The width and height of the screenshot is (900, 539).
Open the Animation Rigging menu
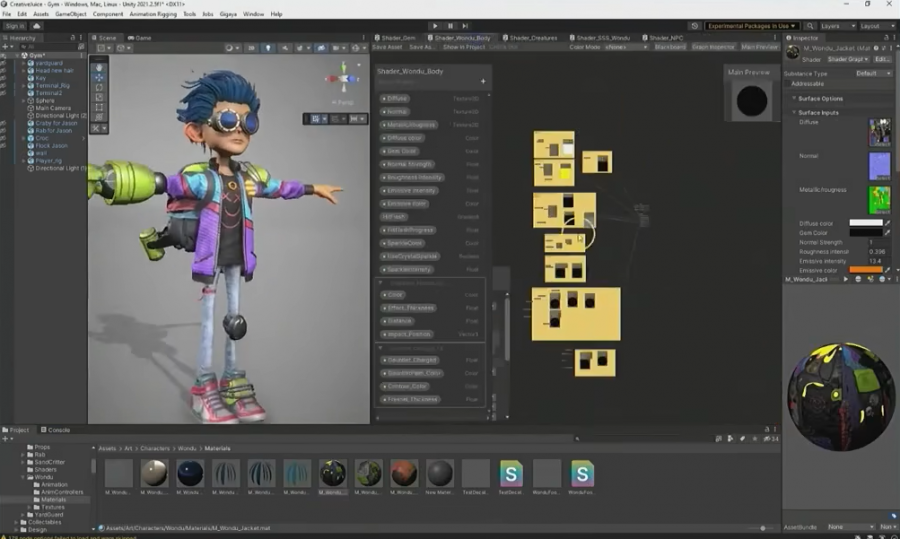click(153, 14)
